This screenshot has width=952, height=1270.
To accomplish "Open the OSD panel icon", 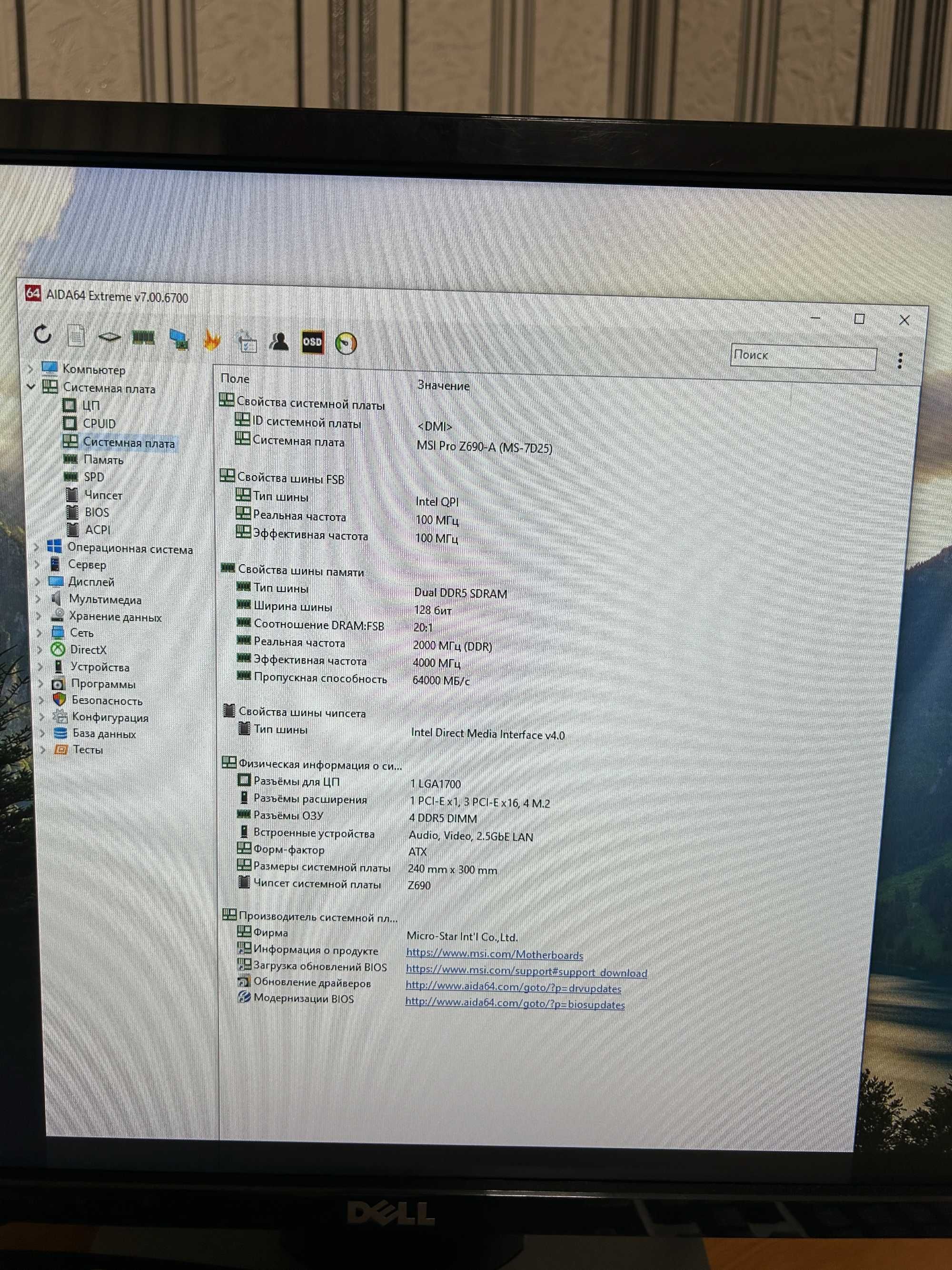I will point(313,342).
